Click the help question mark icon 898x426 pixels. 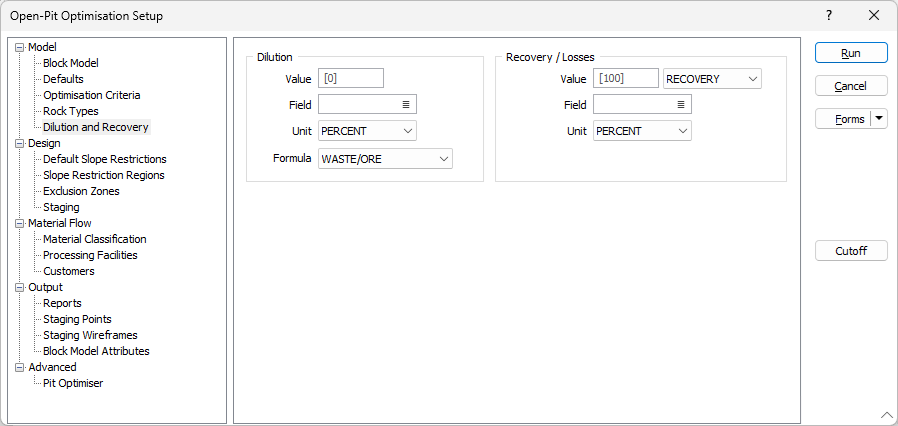(829, 15)
